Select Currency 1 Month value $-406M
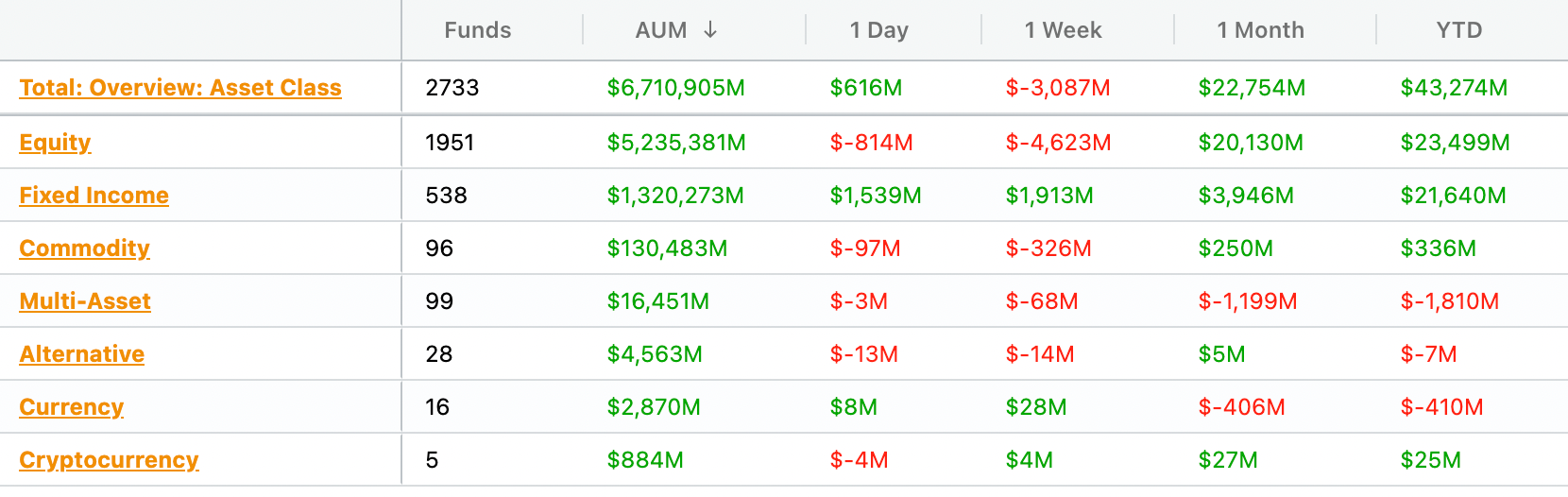The height and width of the screenshot is (497, 1568). tap(1241, 407)
